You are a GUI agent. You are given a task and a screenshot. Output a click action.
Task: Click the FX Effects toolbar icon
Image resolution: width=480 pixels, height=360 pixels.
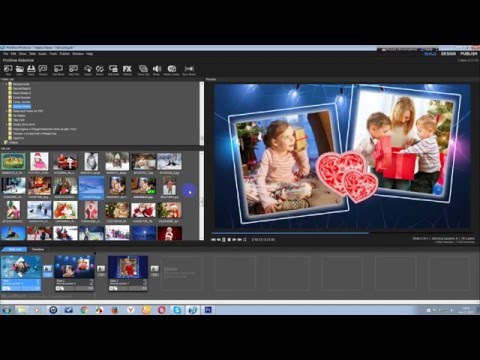(127, 70)
